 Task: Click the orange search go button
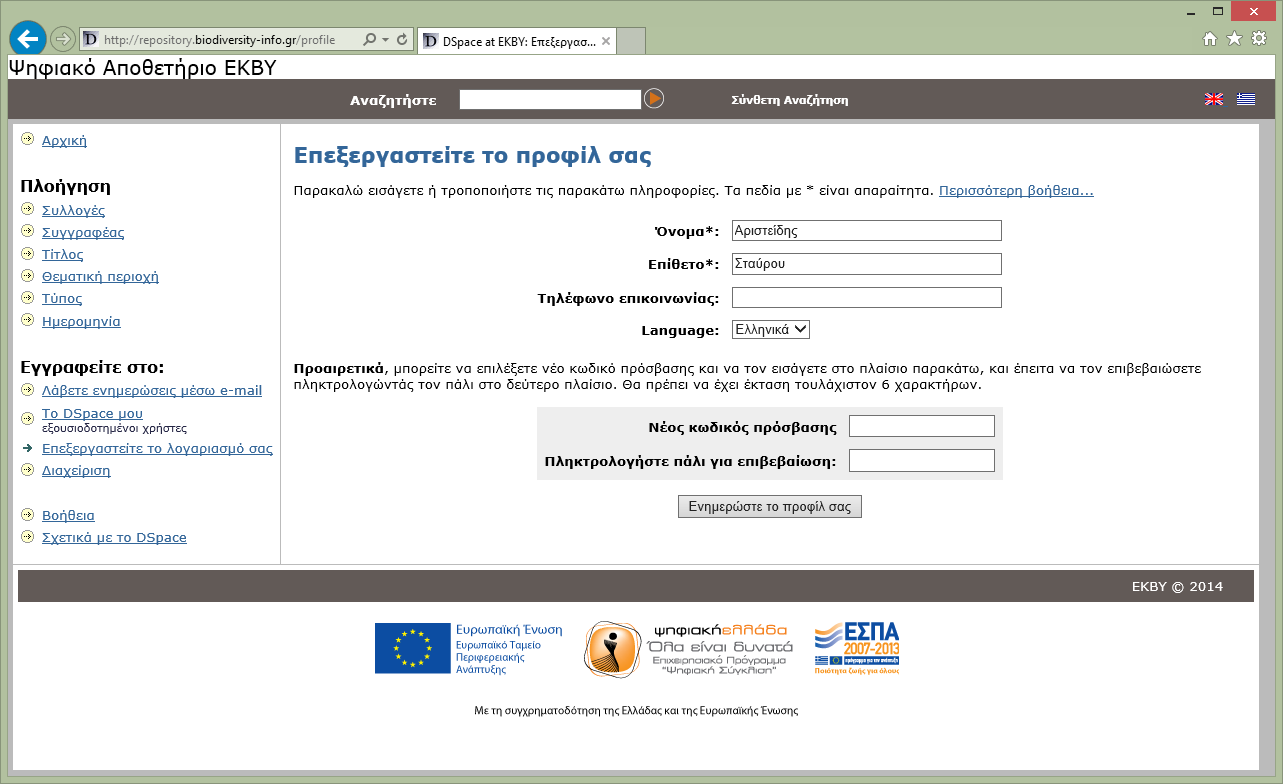(x=654, y=98)
